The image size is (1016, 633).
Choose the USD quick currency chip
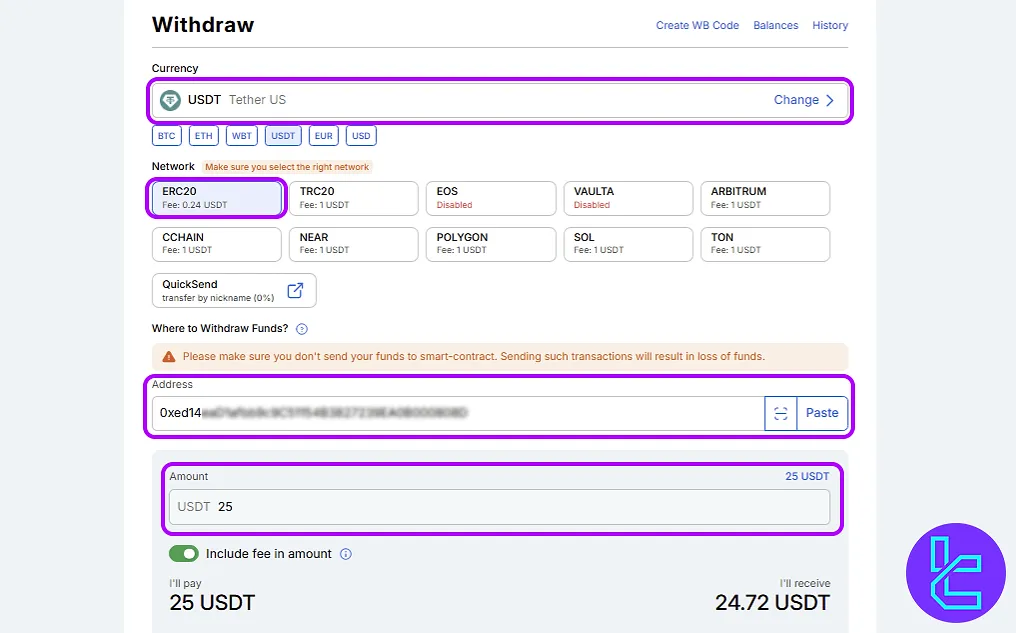pyautogui.click(x=361, y=136)
